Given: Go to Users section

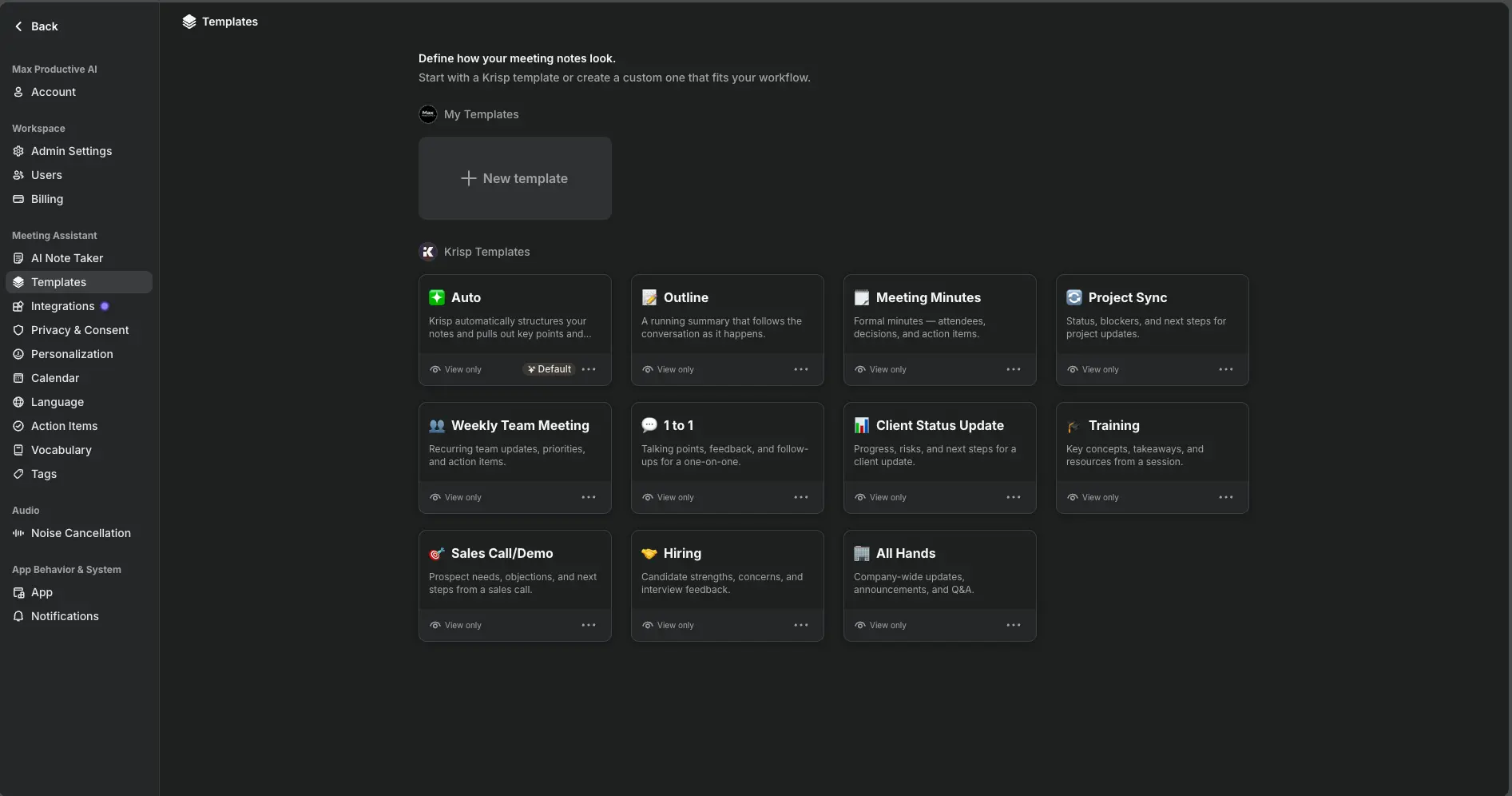Looking at the screenshot, I should coord(79,175).
